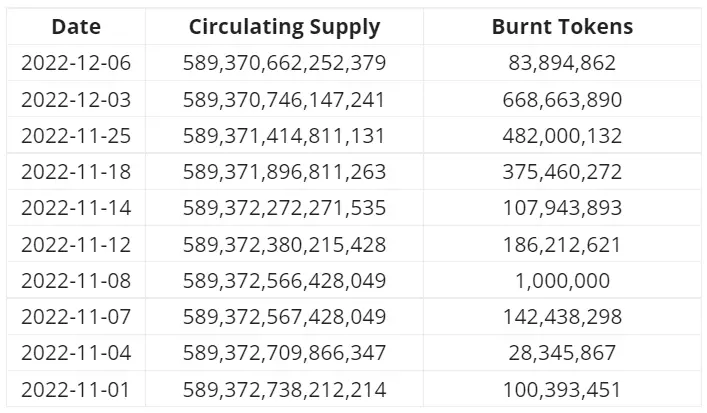Select the 2022-11-14 date cell
The width and height of the screenshot is (707, 413).
[x=76, y=208]
